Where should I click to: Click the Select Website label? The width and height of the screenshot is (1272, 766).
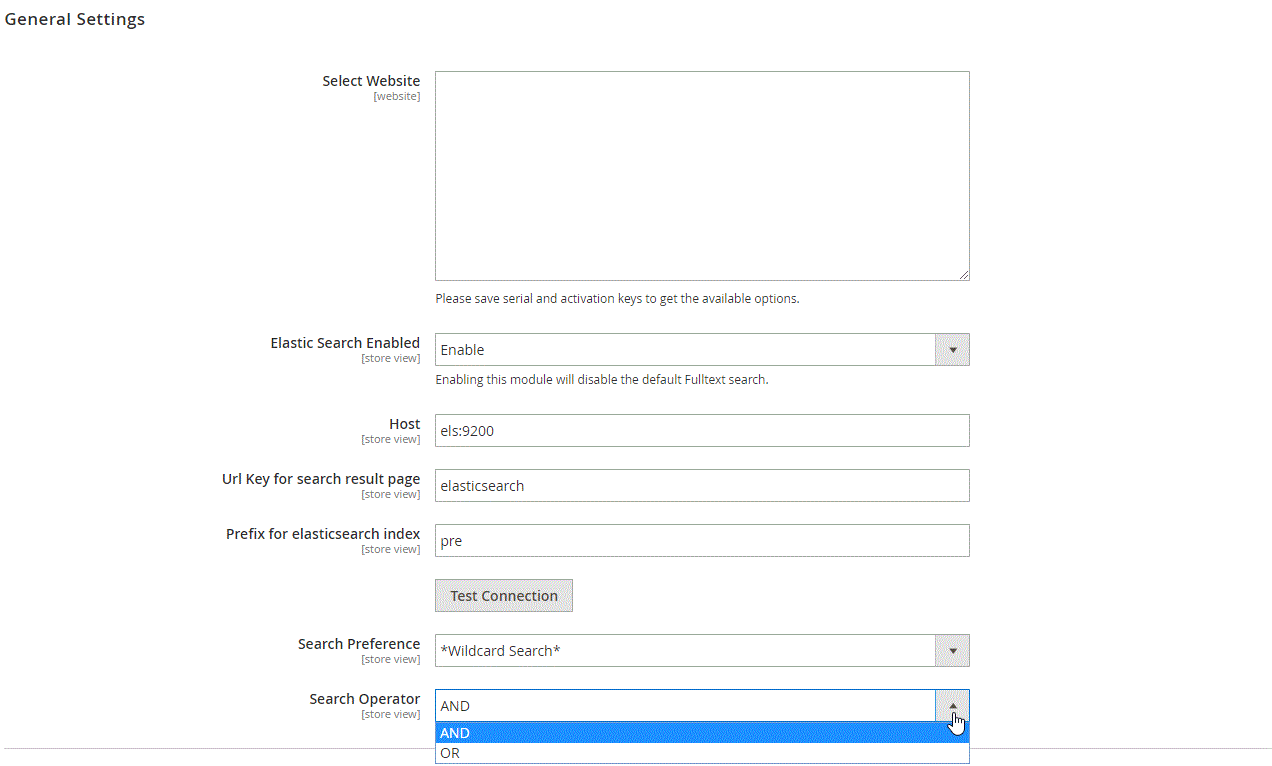point(371,81)
